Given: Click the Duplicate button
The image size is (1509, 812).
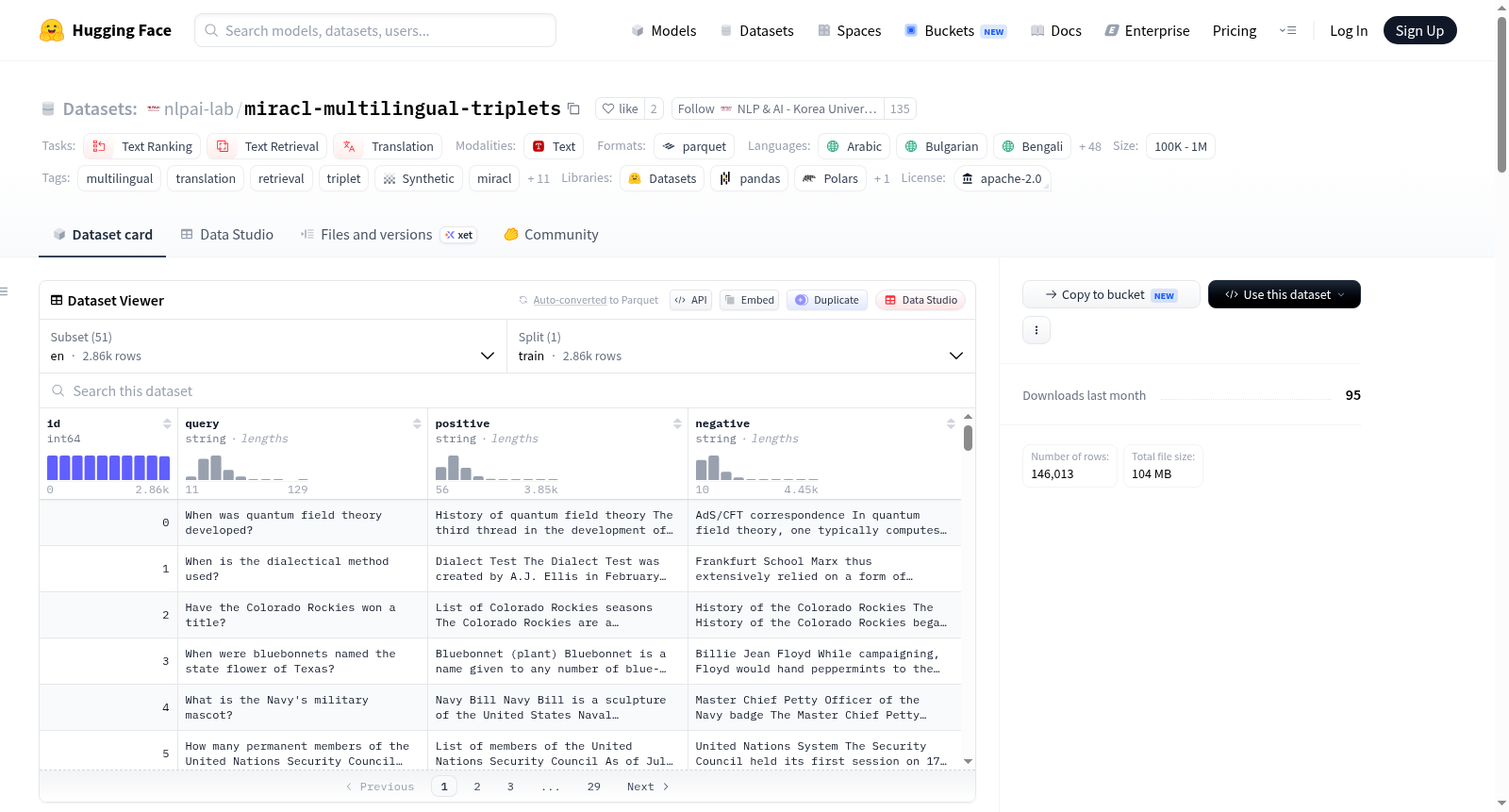Looking at the screenshot, I should tap(827, 300).
